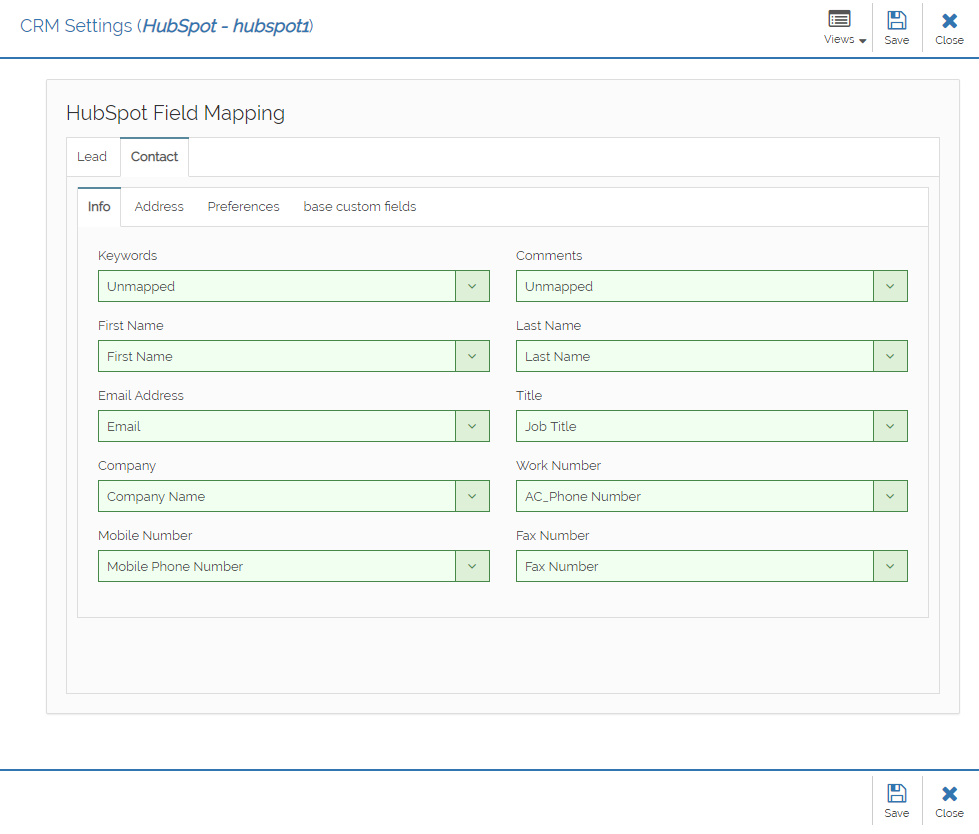
Task: Click the Email Address label
Action: click(140, 396)
